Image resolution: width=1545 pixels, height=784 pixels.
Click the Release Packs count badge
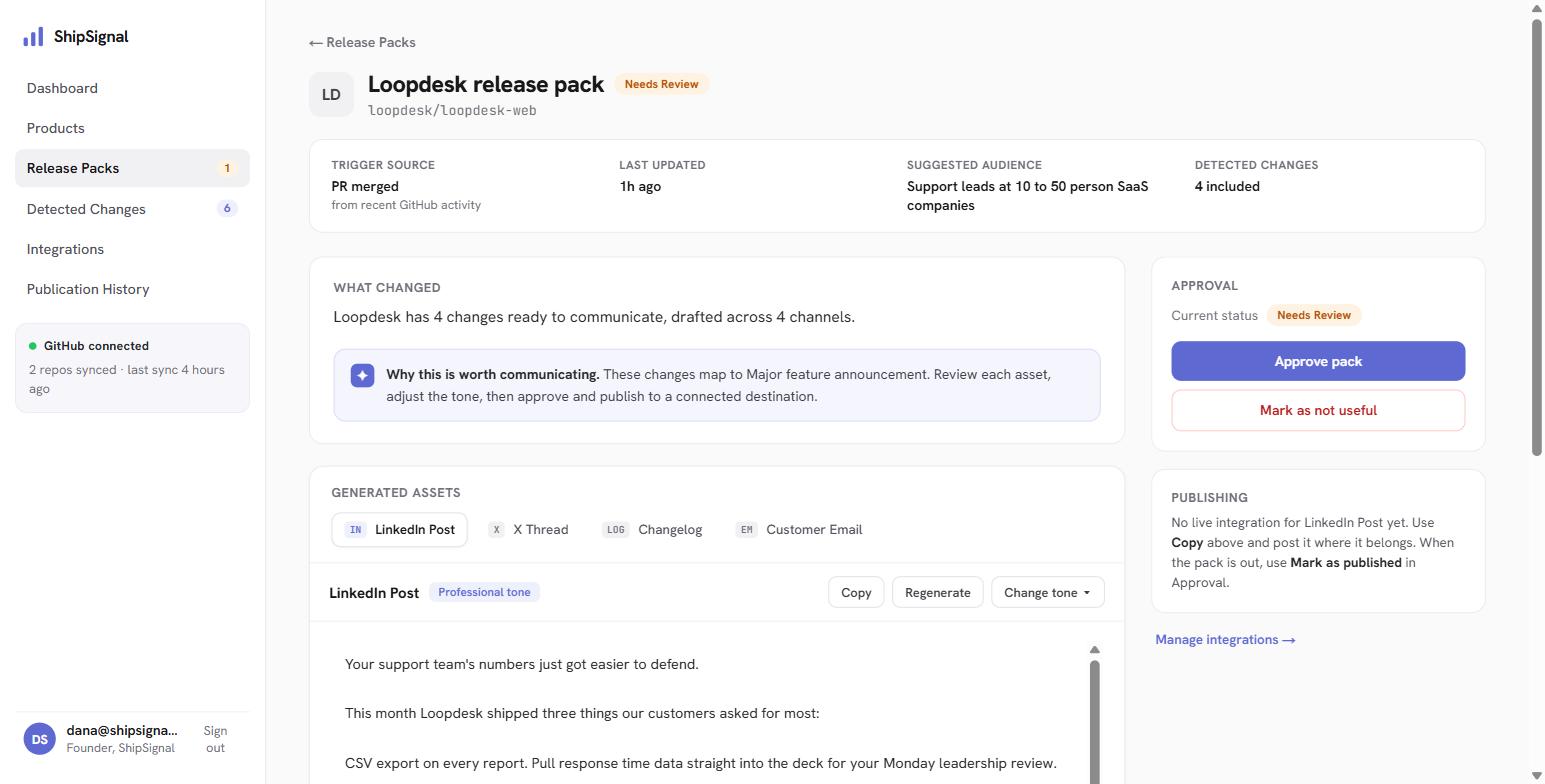pos(227,168)
